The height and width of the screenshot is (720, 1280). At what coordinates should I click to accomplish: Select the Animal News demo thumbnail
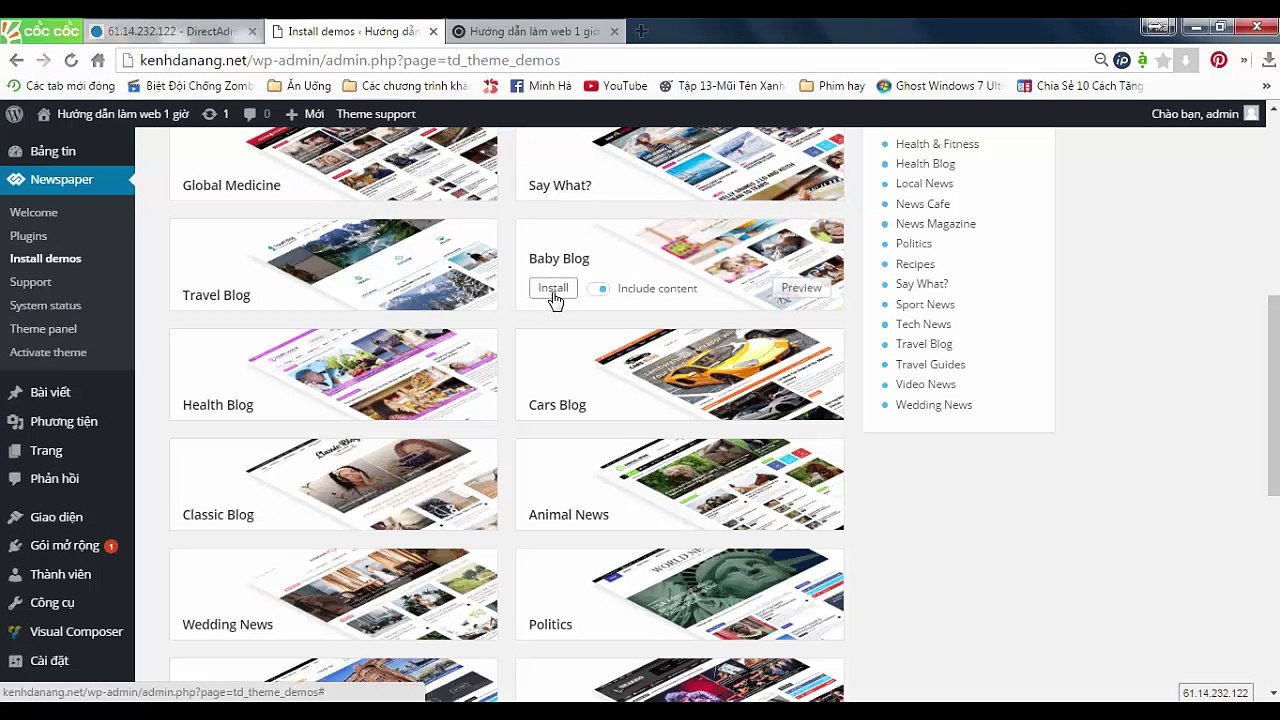click(680, 484)
